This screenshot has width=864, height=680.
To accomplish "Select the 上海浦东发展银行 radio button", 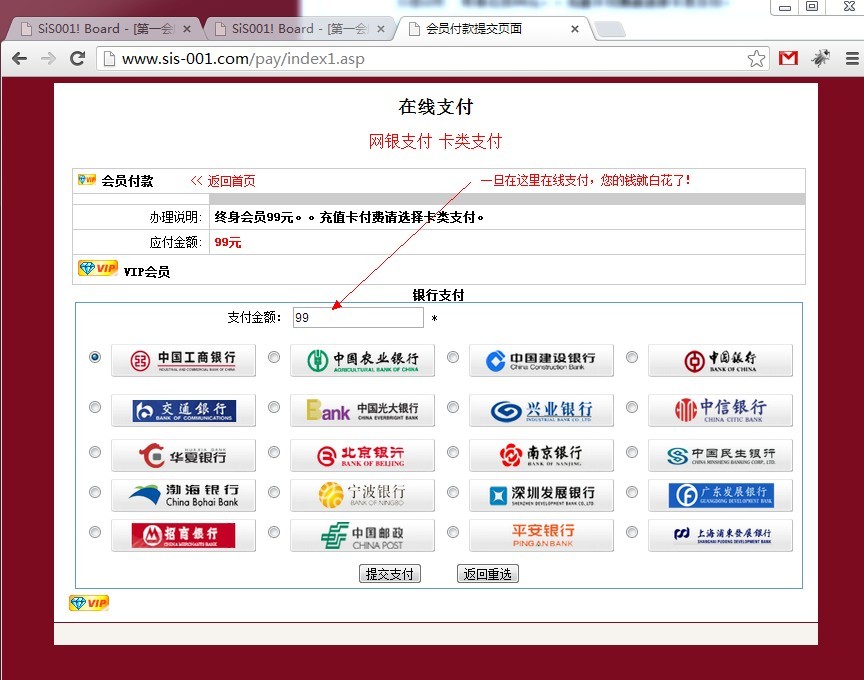I will [632, 532].
